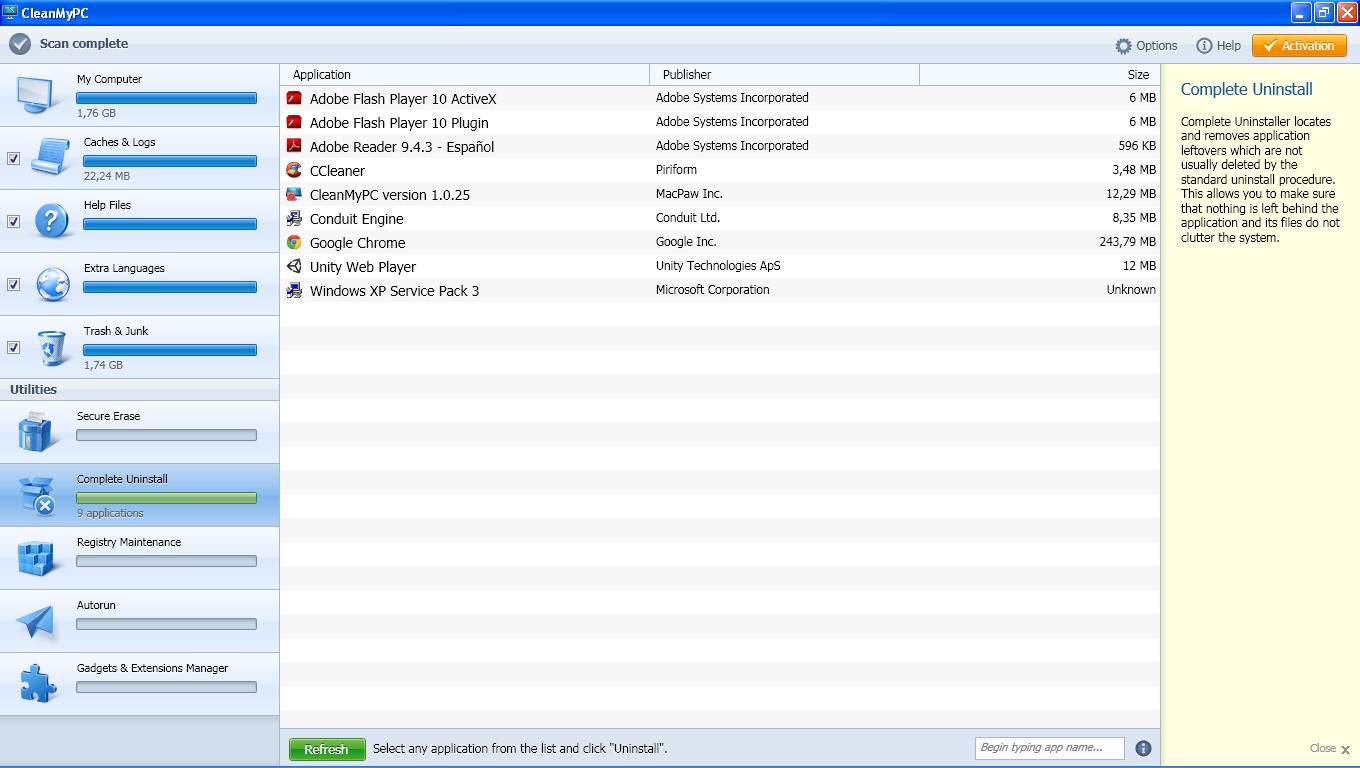Open the Secure Erase utility
This screenshot has height=768, width=1360.
(139, 432)
